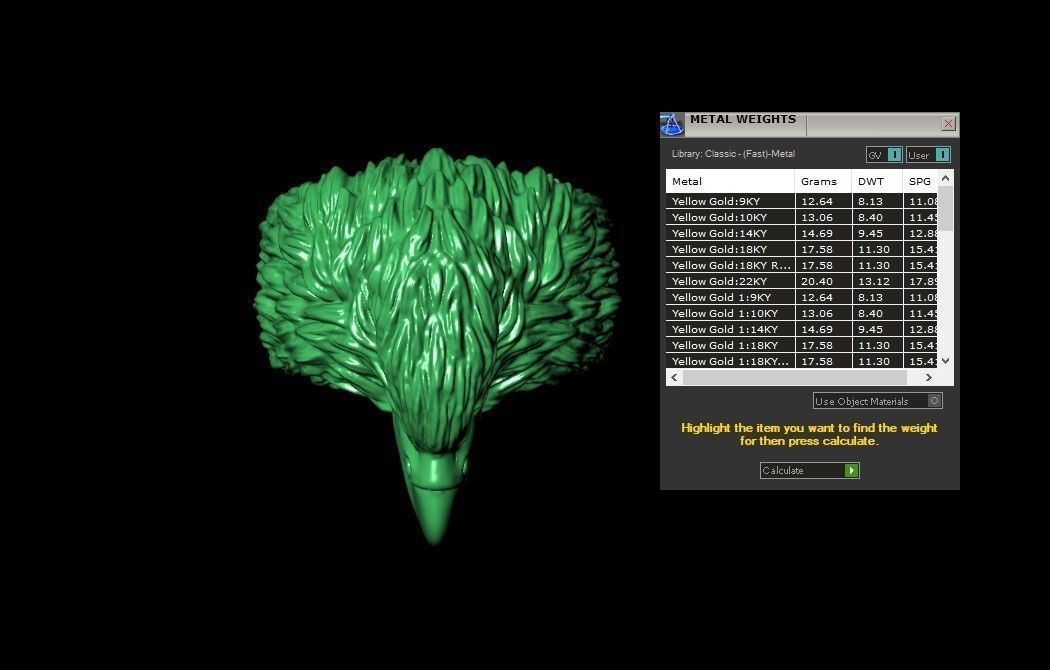Select the Yellow Gold 1:18KY... last row

[802, 361]
